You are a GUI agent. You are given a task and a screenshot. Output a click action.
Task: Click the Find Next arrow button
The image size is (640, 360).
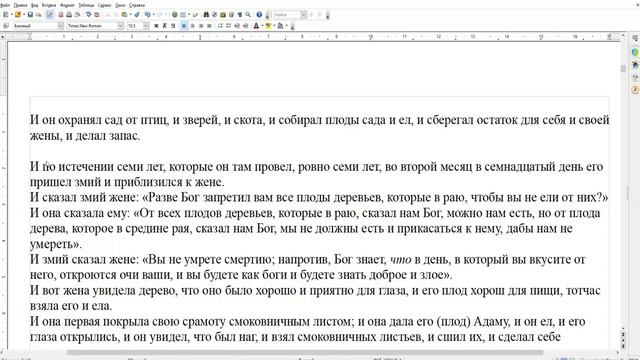click(x=311, y=15)
